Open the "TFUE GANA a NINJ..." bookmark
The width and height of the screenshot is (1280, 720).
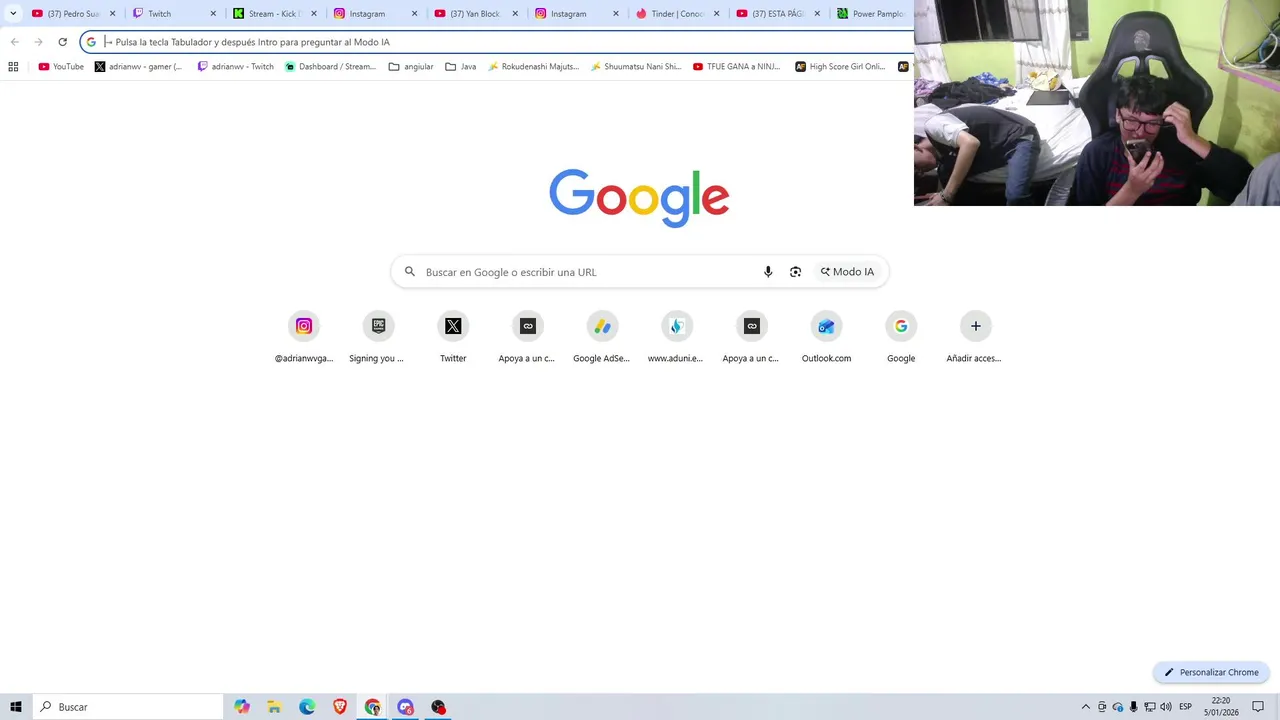click(736, 67)
